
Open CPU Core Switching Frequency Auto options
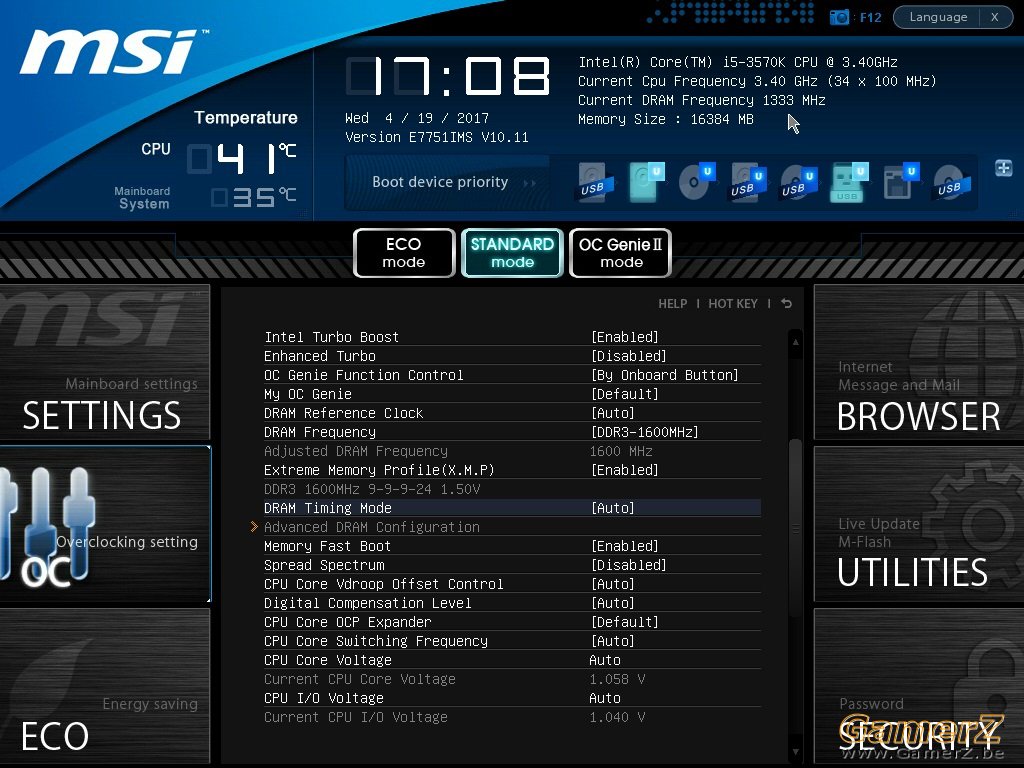click(613, 641)
